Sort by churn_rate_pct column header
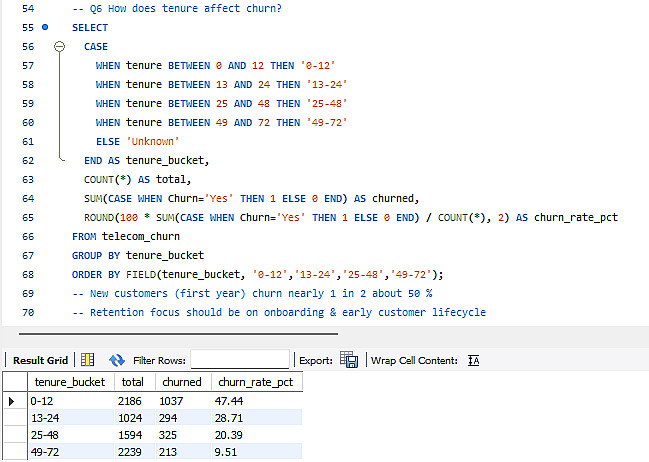 pyautogui.click(x=256, y=382)
